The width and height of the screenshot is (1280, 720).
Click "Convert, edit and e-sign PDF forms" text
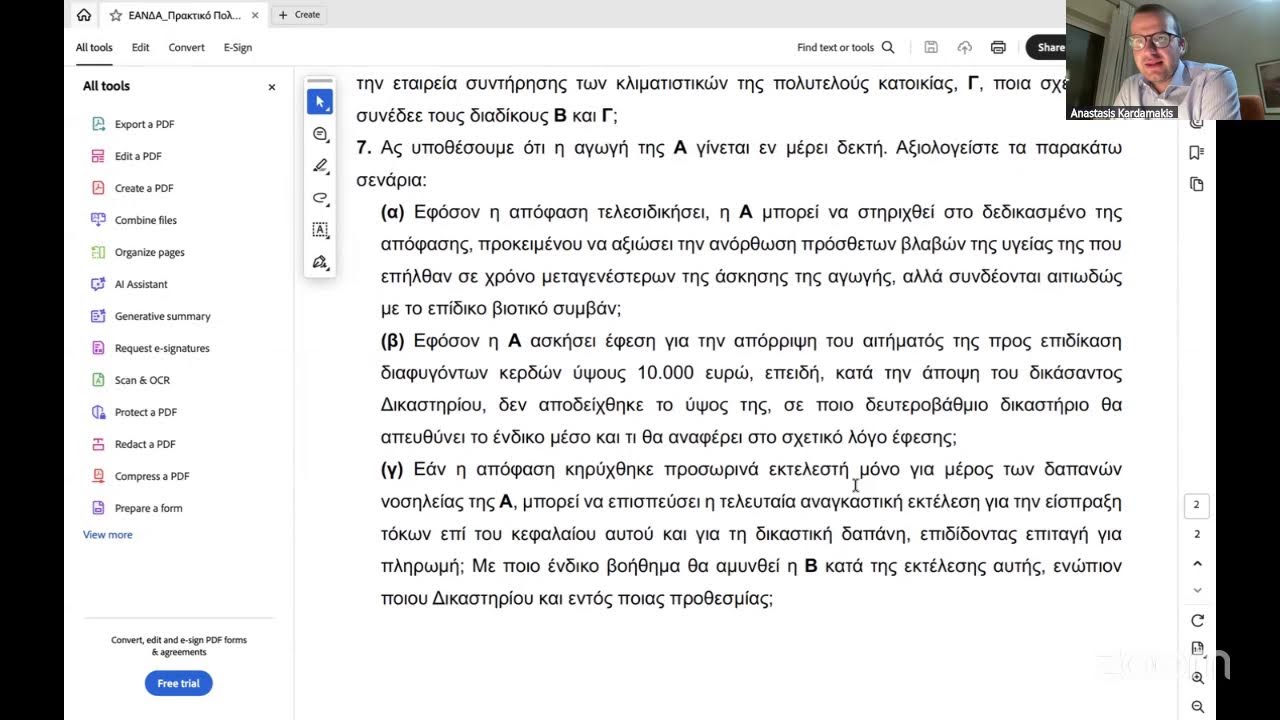tap(179, 640)
